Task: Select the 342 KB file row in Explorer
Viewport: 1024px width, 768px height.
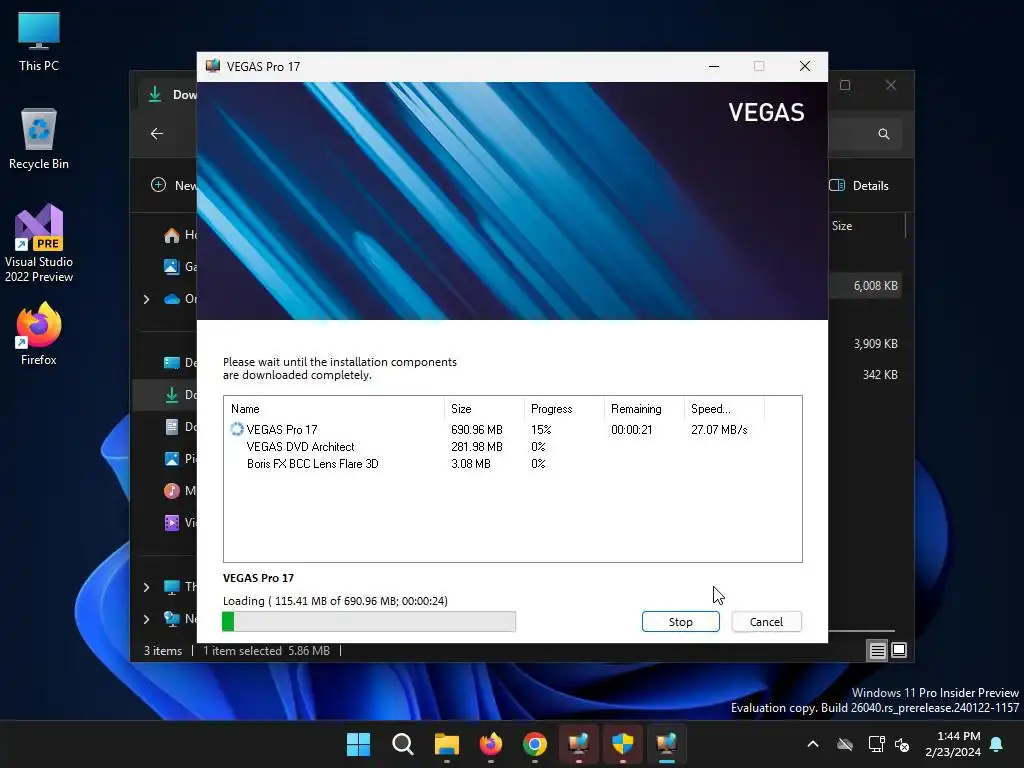Action: (865, 375)
